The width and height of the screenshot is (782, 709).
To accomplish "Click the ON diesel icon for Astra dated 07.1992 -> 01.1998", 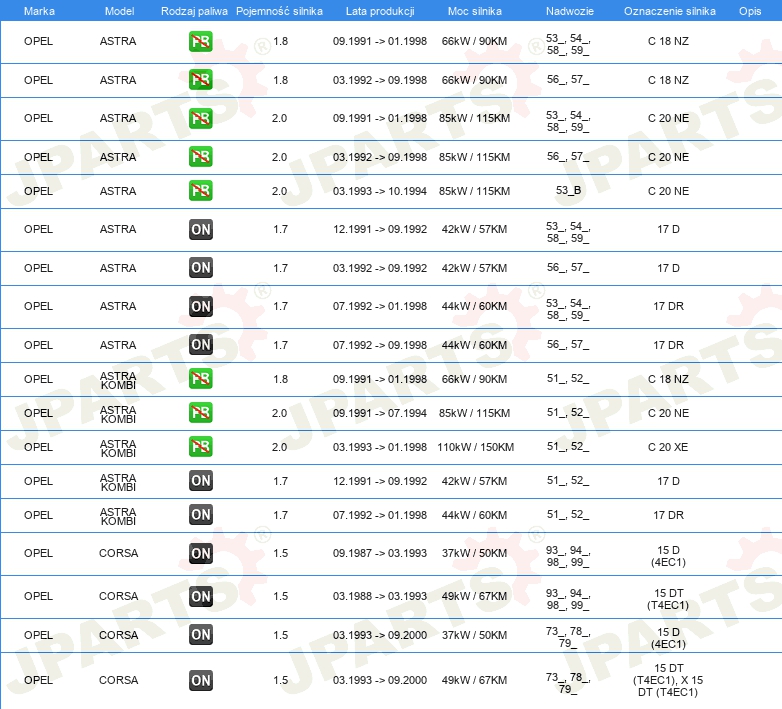I will (x=200, y=306).
